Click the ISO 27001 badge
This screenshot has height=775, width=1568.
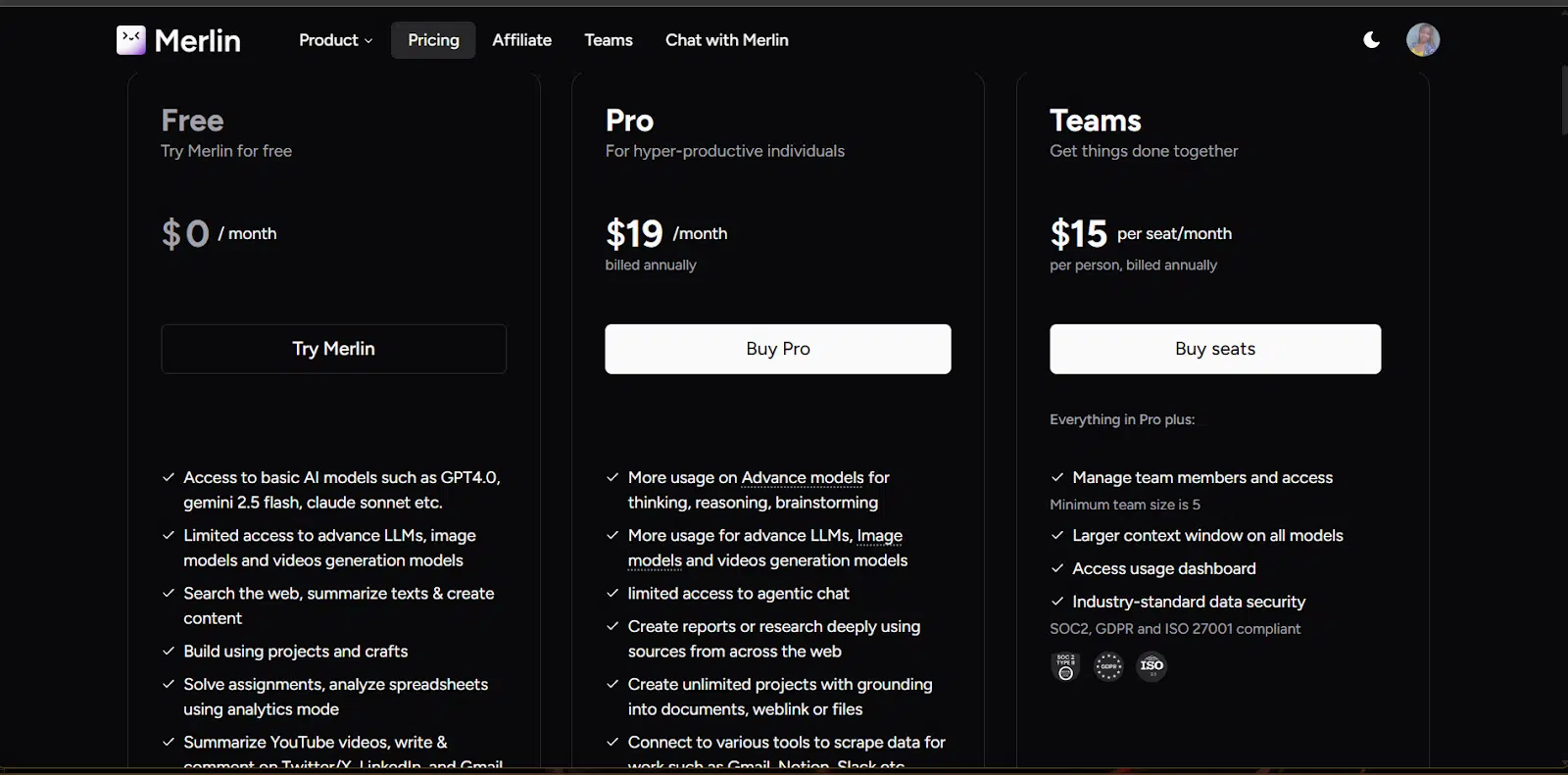click(x=1151, y=666)
